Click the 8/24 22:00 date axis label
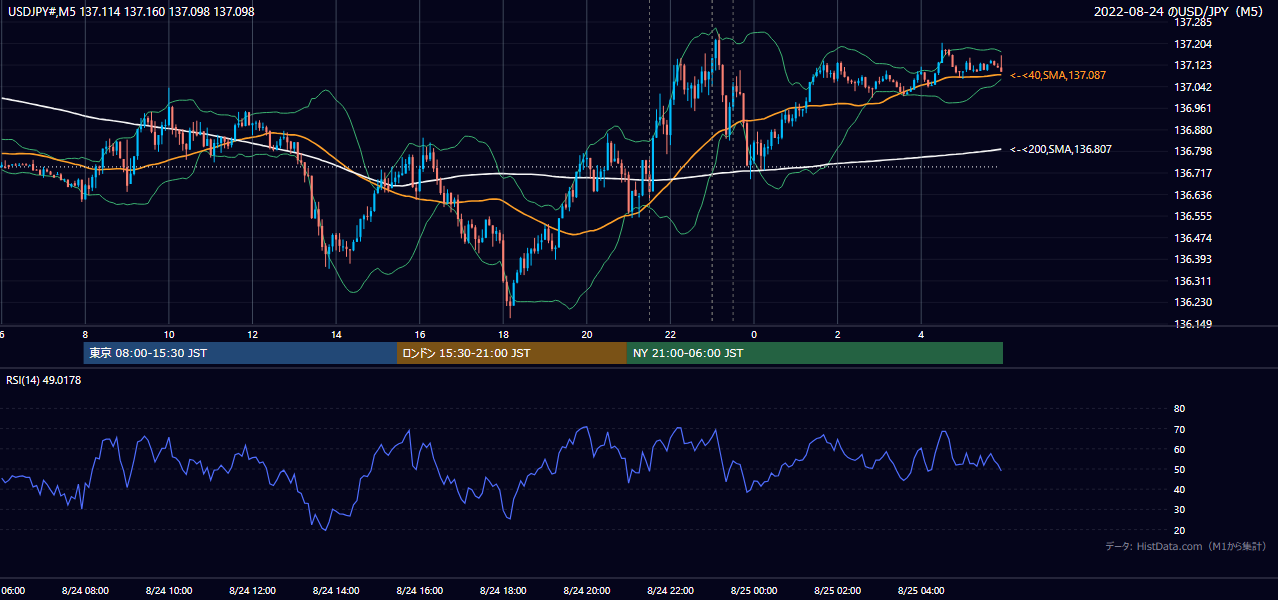1278x600 pixels. pyautogui.click(x=670, y=590)
